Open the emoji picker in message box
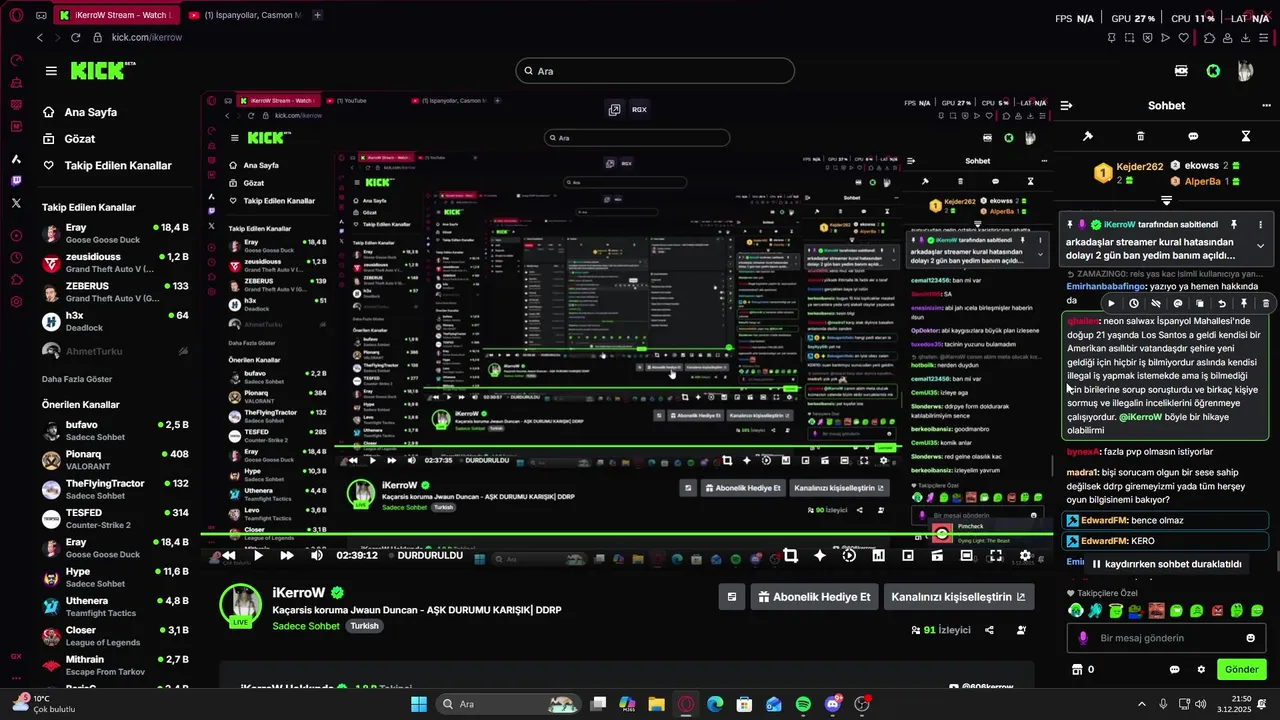 click(x=1250, y=638)
